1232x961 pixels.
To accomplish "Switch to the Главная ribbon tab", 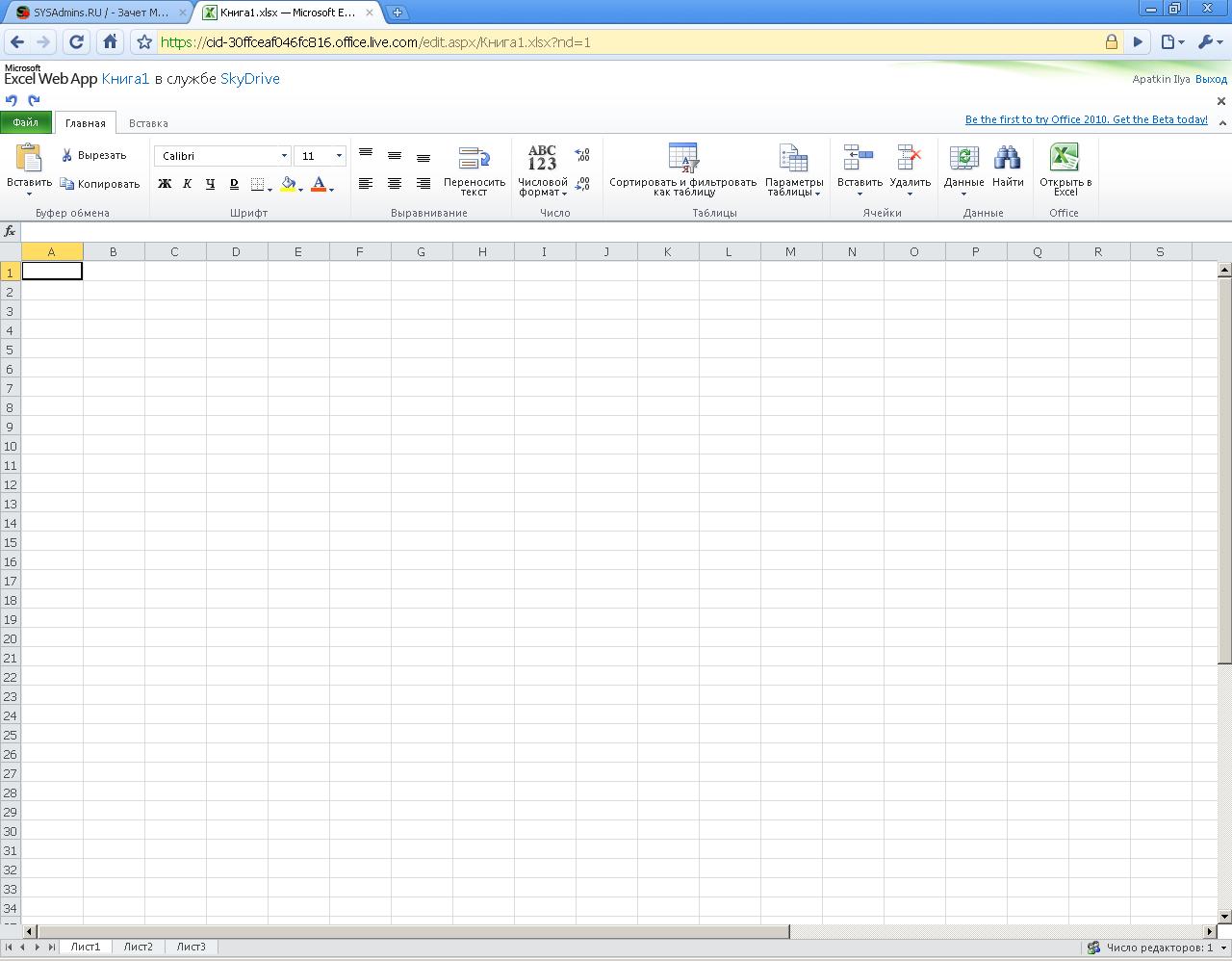I will (86, 123).
